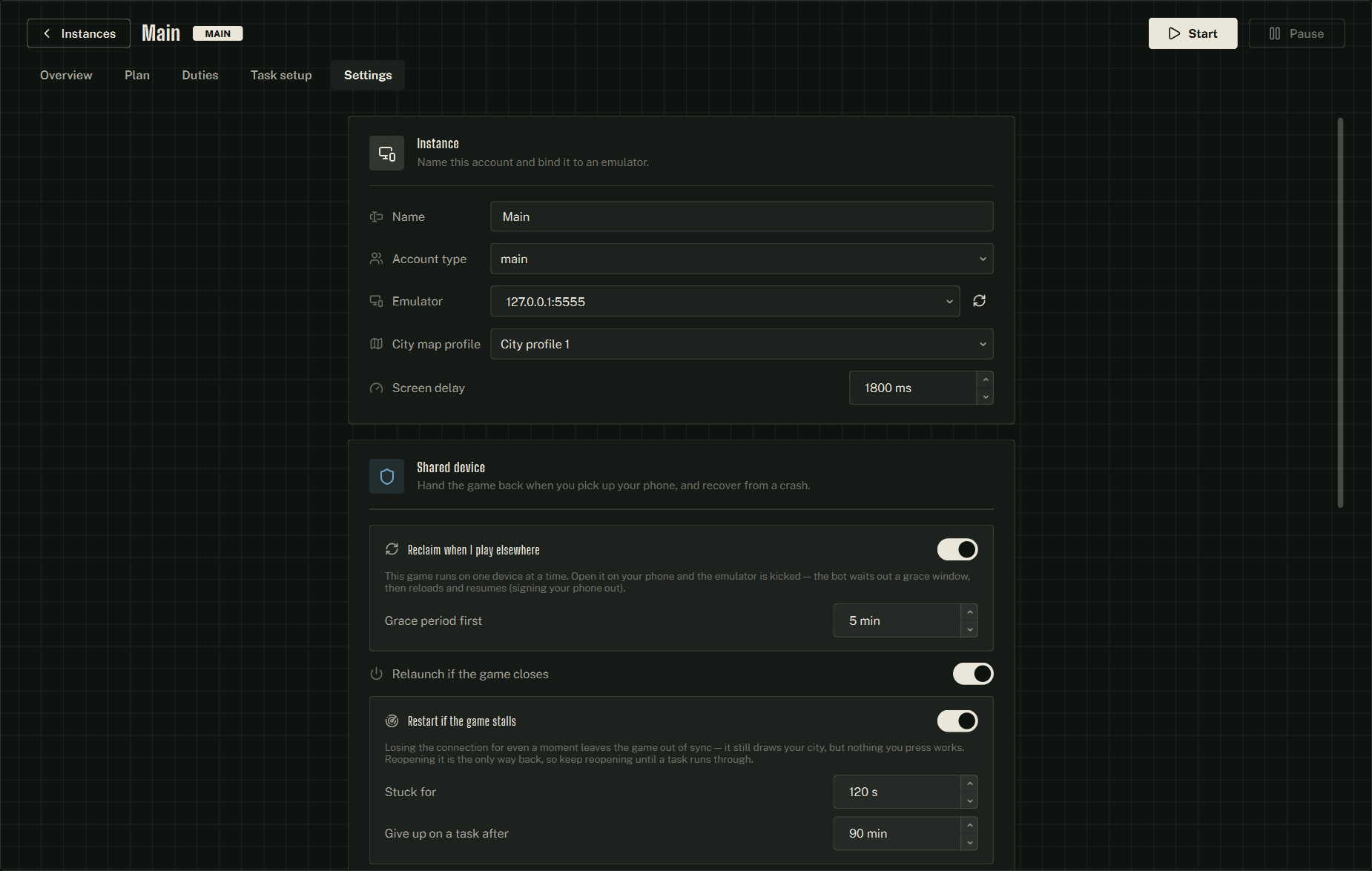The width and height of the screenshot is (1372, 871).
Task: Decrease the Stuck for seconds
Action: pos(970,801)
